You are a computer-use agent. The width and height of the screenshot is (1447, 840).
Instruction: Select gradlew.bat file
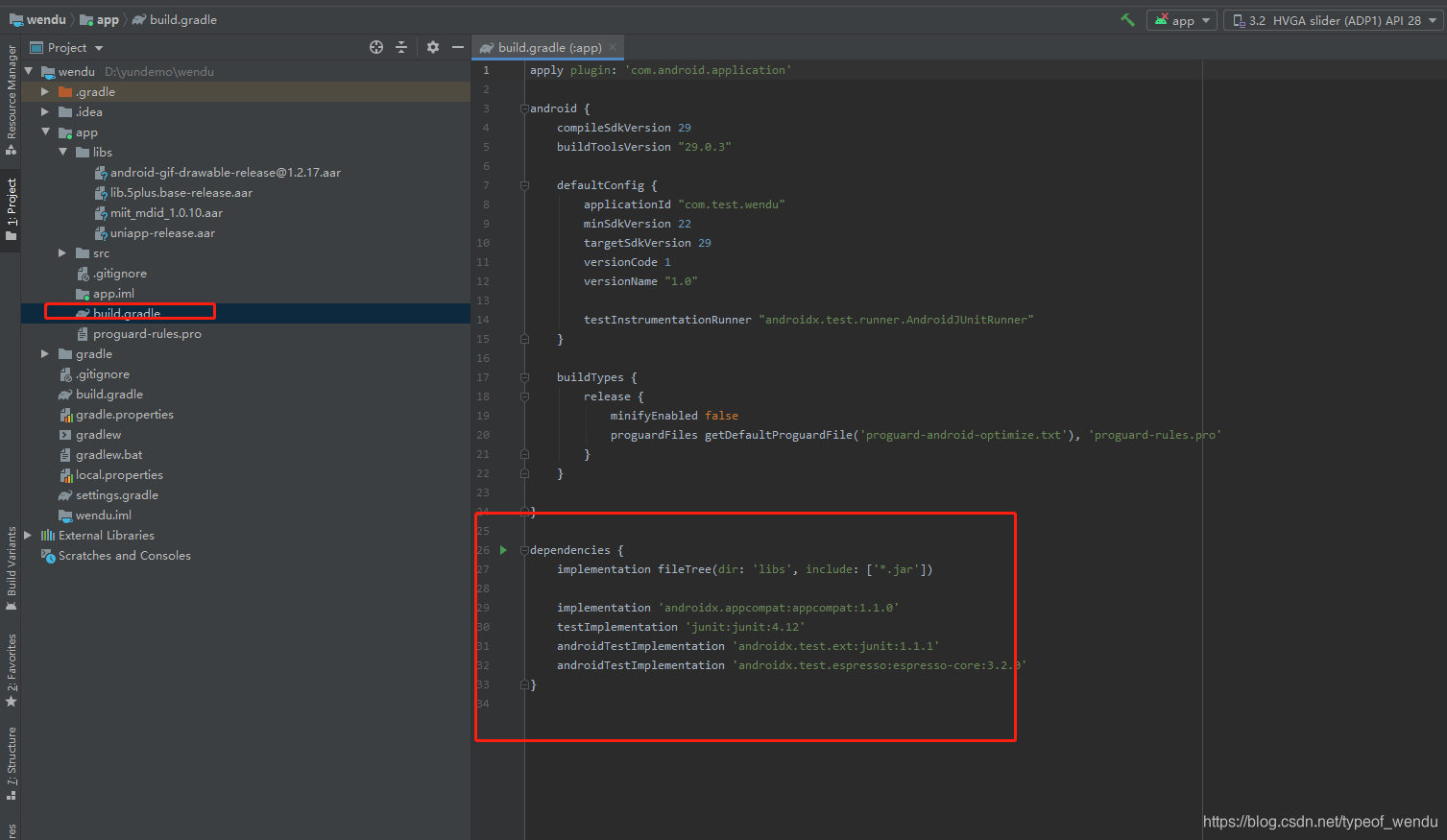[x=109, y=455]
